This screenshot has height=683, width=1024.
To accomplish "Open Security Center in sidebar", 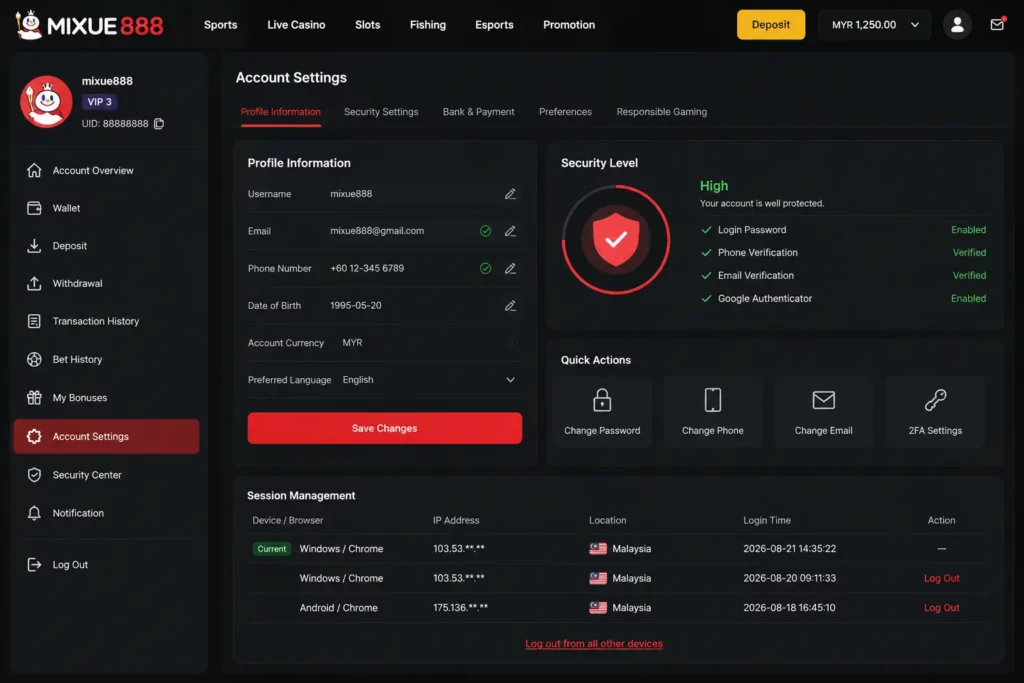I will click(x=106, y=475).
